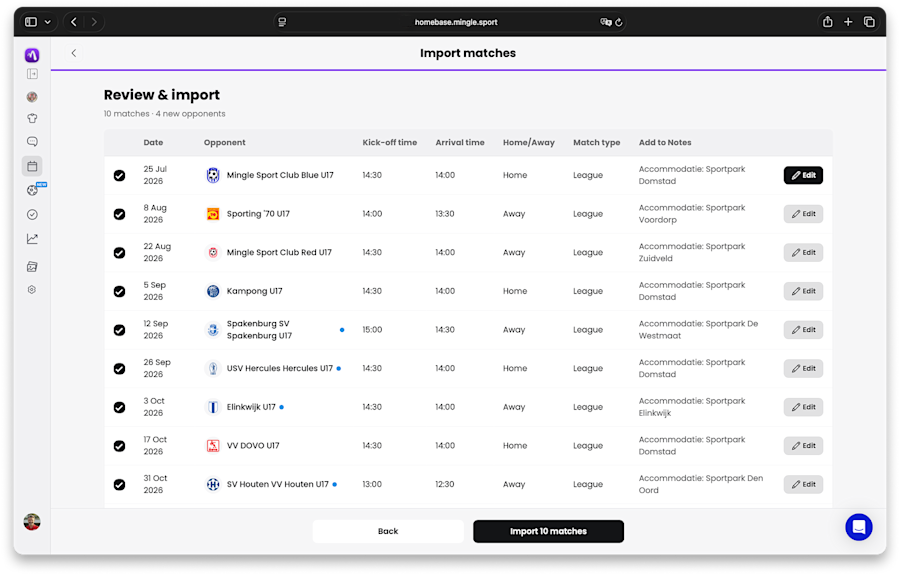Open the chat bubble sidebar icon
Image resolution: width=900 pixels, height=575 pixels.
point(32,141)
